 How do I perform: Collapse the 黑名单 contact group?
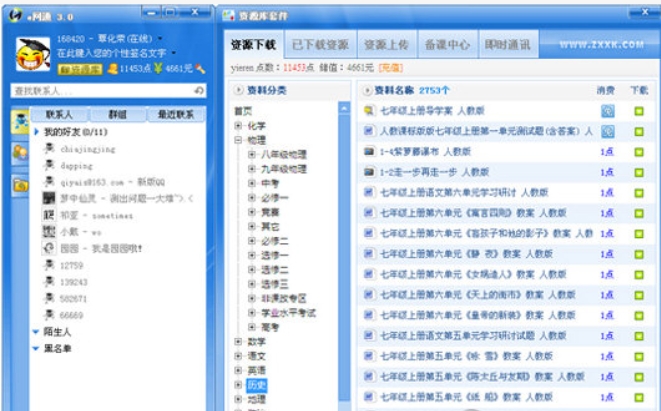coord(36,349)
